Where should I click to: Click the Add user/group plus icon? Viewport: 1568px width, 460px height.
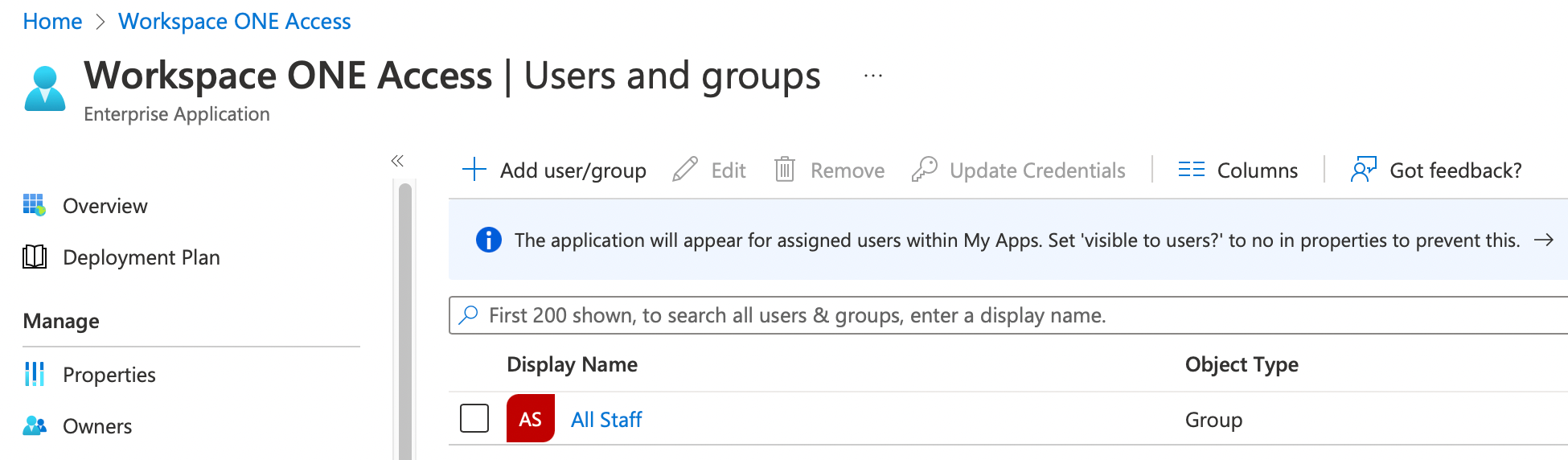[x=474, y=170]
